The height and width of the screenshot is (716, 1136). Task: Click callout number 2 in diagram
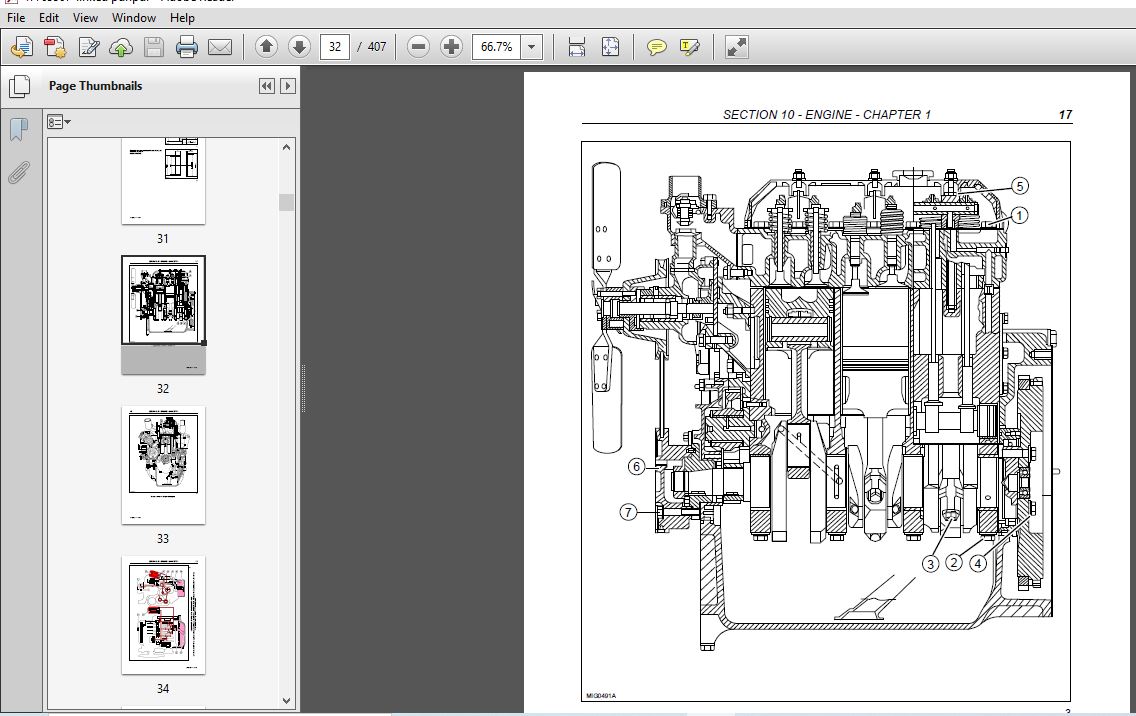tap(954, 562)
